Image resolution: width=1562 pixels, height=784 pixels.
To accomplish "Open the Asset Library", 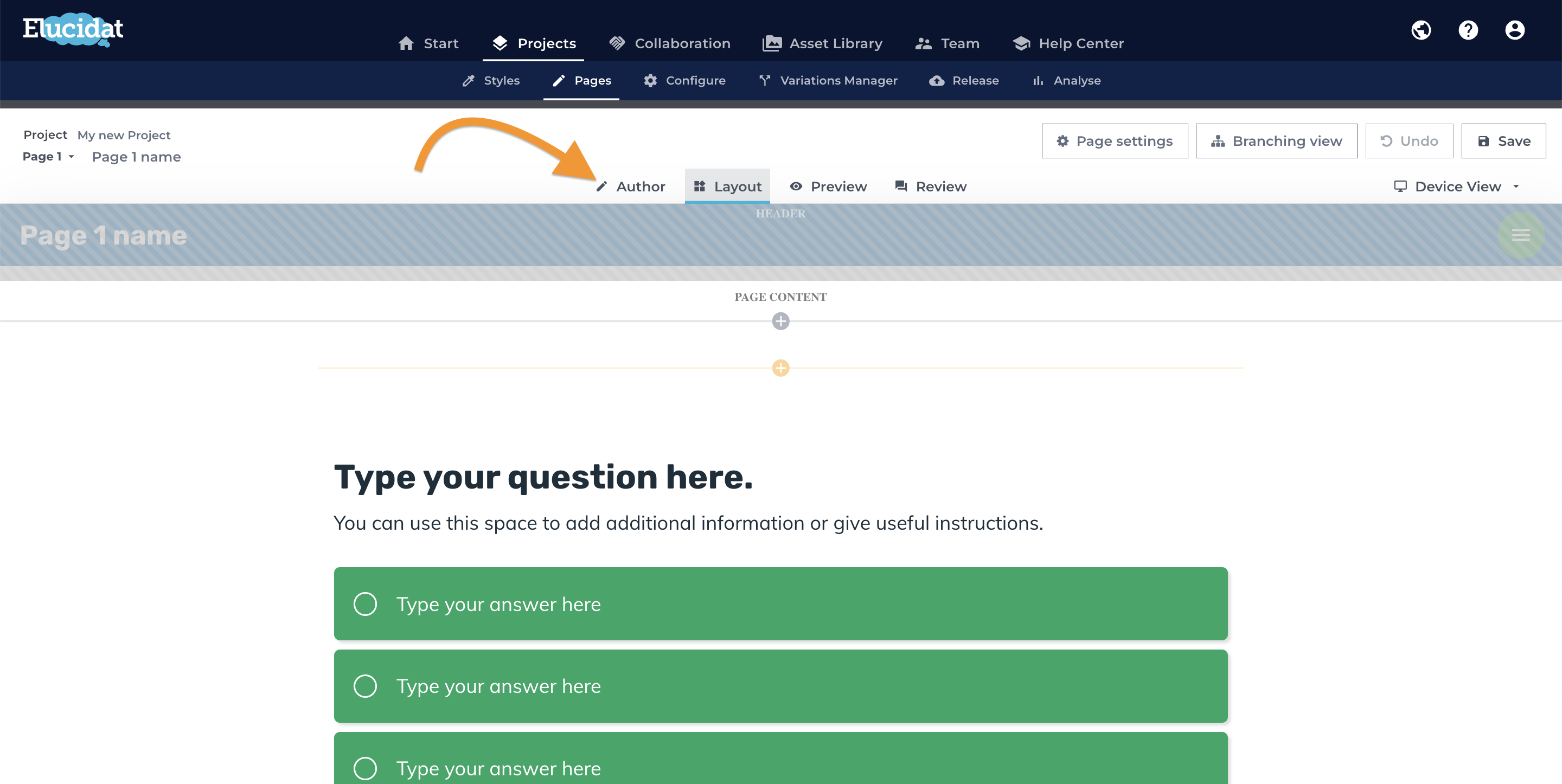I will (822, 43).
